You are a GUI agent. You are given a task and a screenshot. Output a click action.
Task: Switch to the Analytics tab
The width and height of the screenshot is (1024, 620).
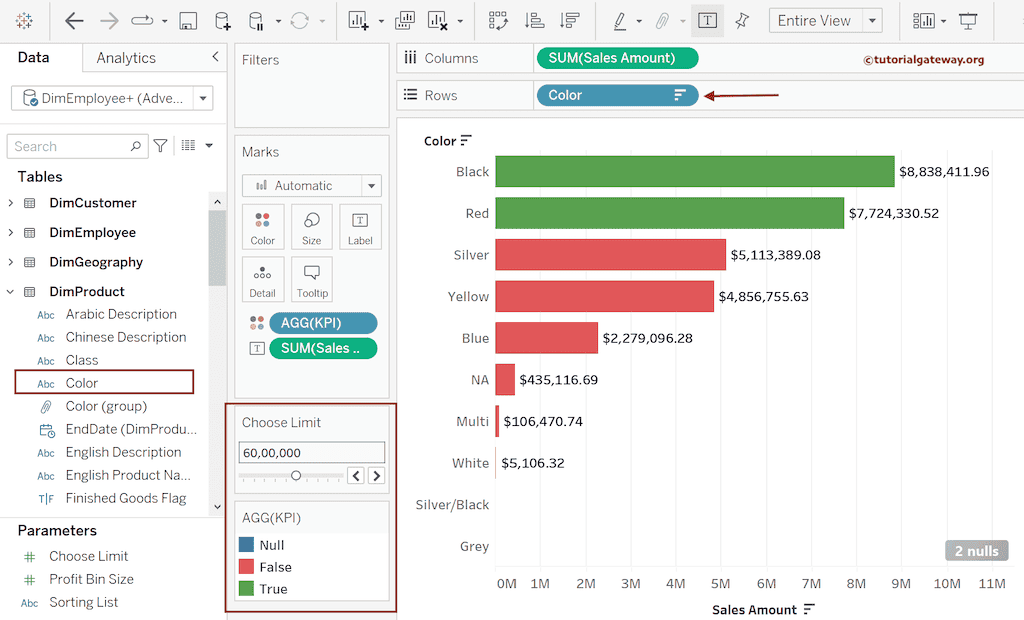(x=126, y=58)
